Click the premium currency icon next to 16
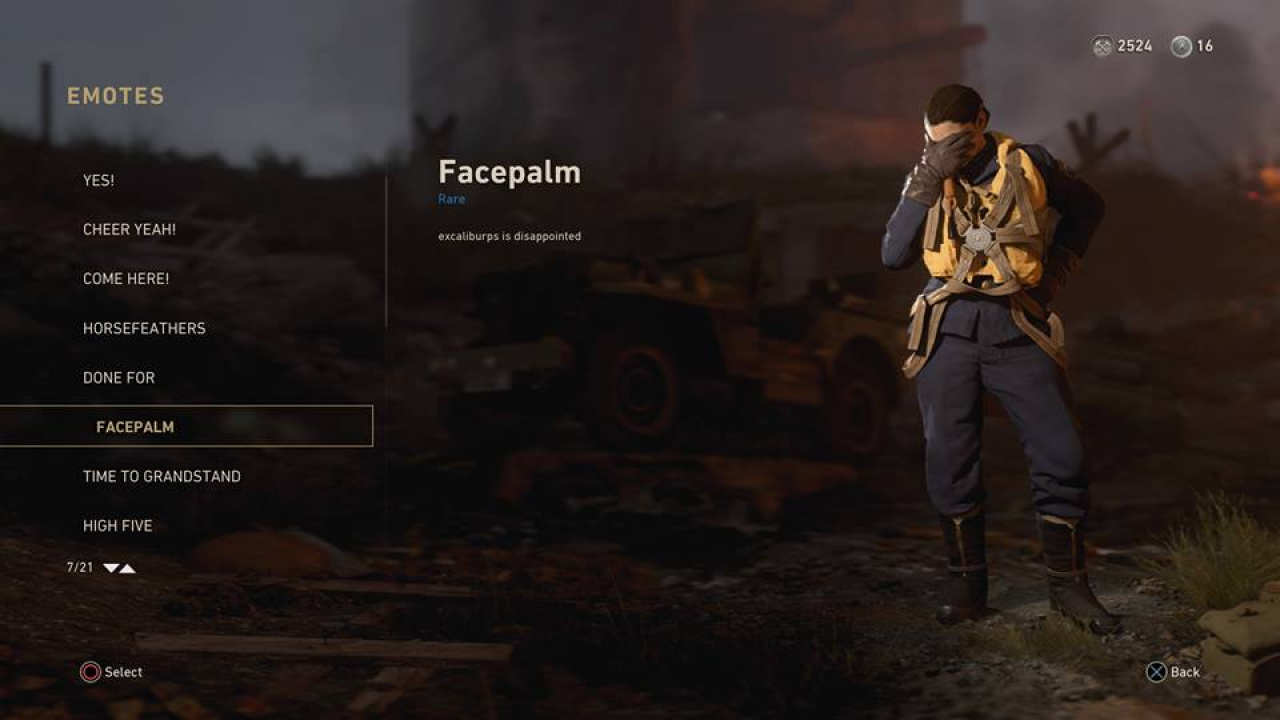The height and width of the screenshot is (720, 1280). 1181,46
